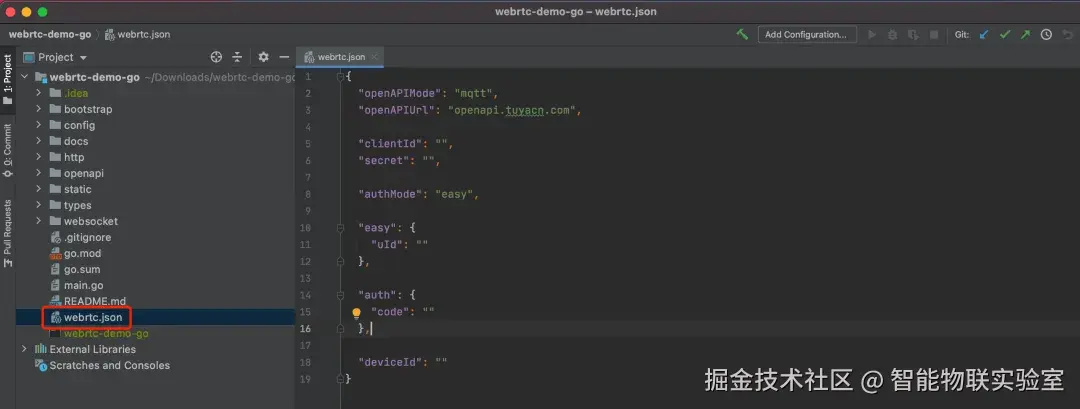Fold the "auth" block at line 14

pyautogui.click(x=340, y=295)
